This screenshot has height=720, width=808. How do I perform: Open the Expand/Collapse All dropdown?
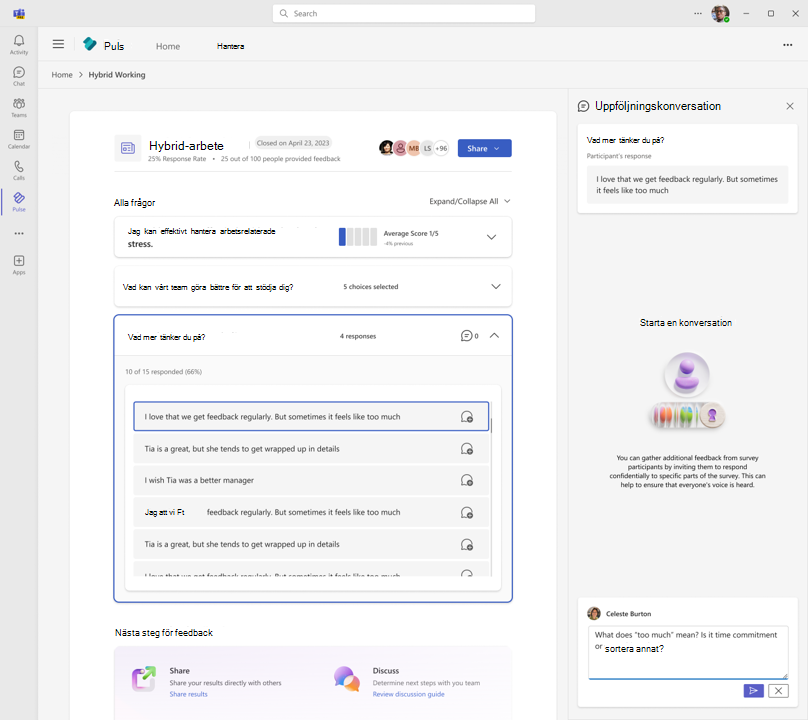469,201
